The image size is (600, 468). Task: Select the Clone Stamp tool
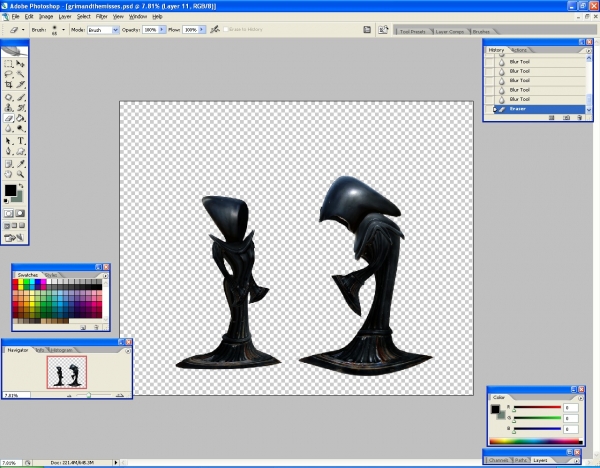coord(8,108)
